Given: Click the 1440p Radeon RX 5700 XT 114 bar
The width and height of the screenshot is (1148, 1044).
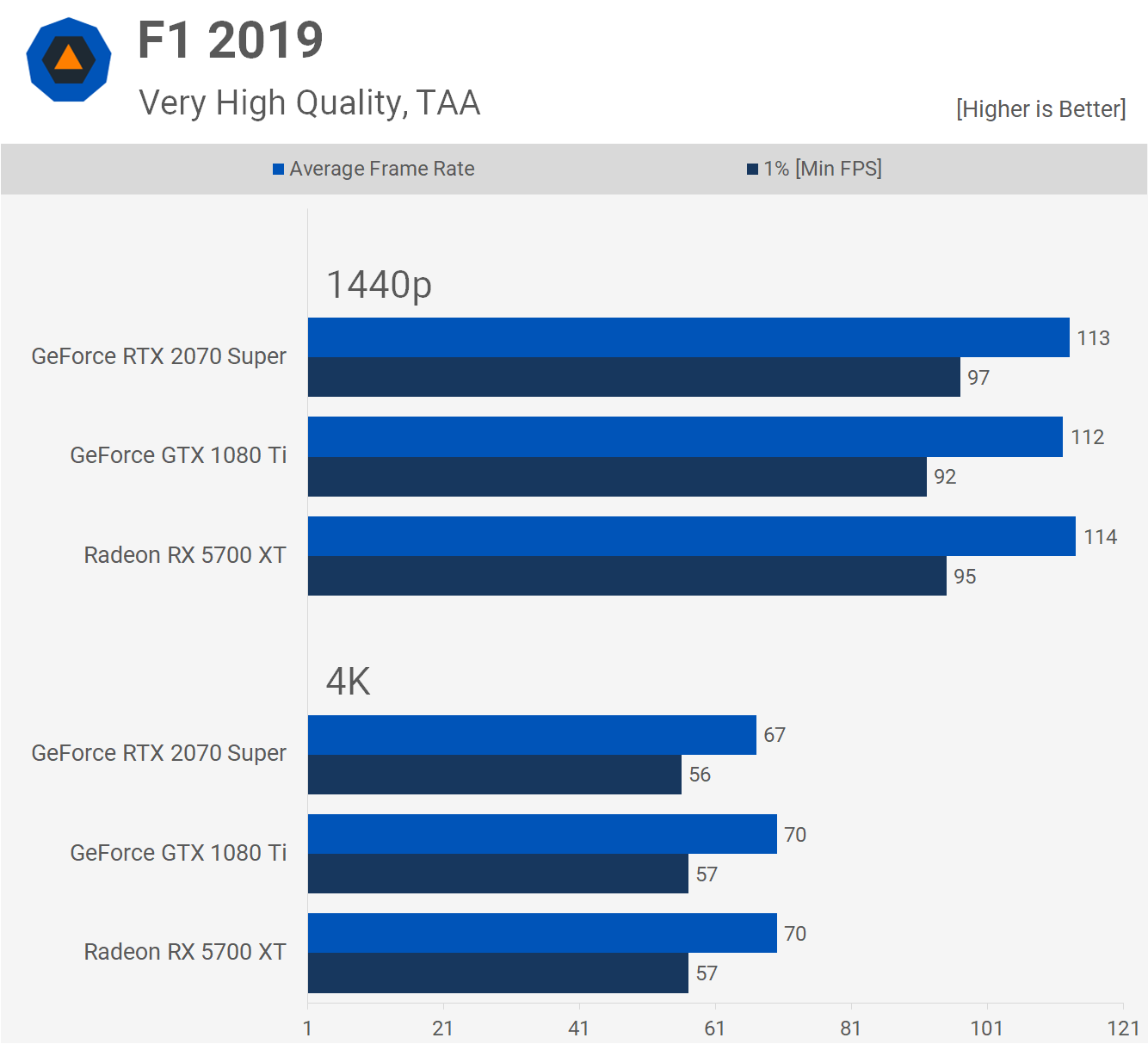Looking at the screenshot, I should [691, 536].
